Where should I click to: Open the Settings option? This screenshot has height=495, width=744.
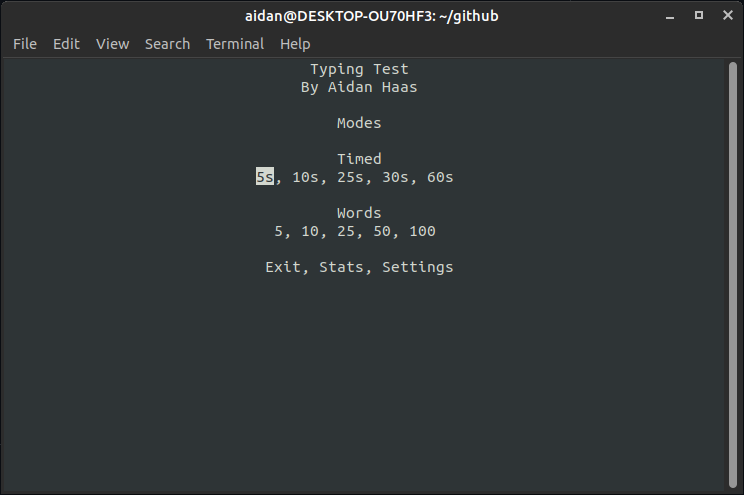coord(418,267)
